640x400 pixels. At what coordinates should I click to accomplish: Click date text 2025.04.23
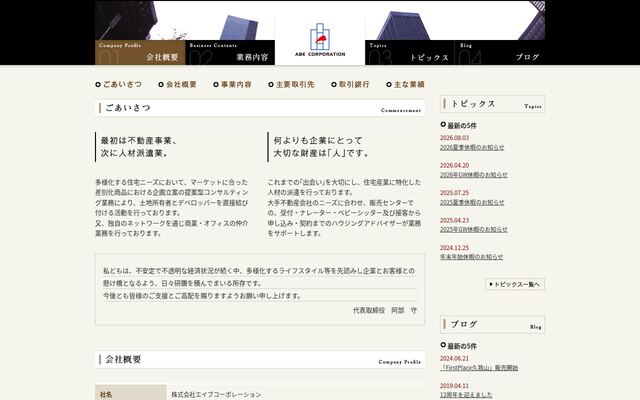pos(454,220)
